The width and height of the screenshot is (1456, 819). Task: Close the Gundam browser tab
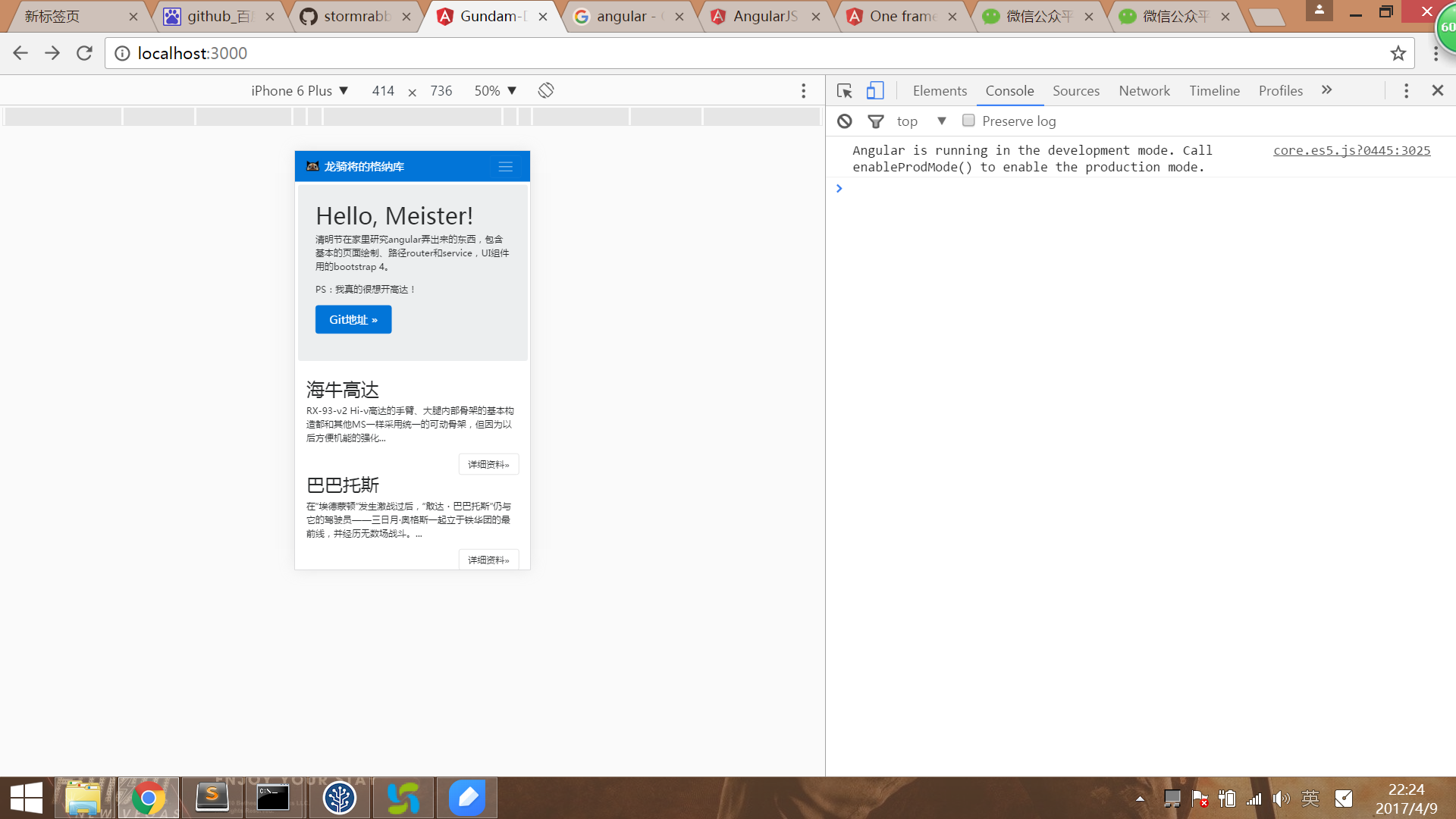tap(543, 16)
